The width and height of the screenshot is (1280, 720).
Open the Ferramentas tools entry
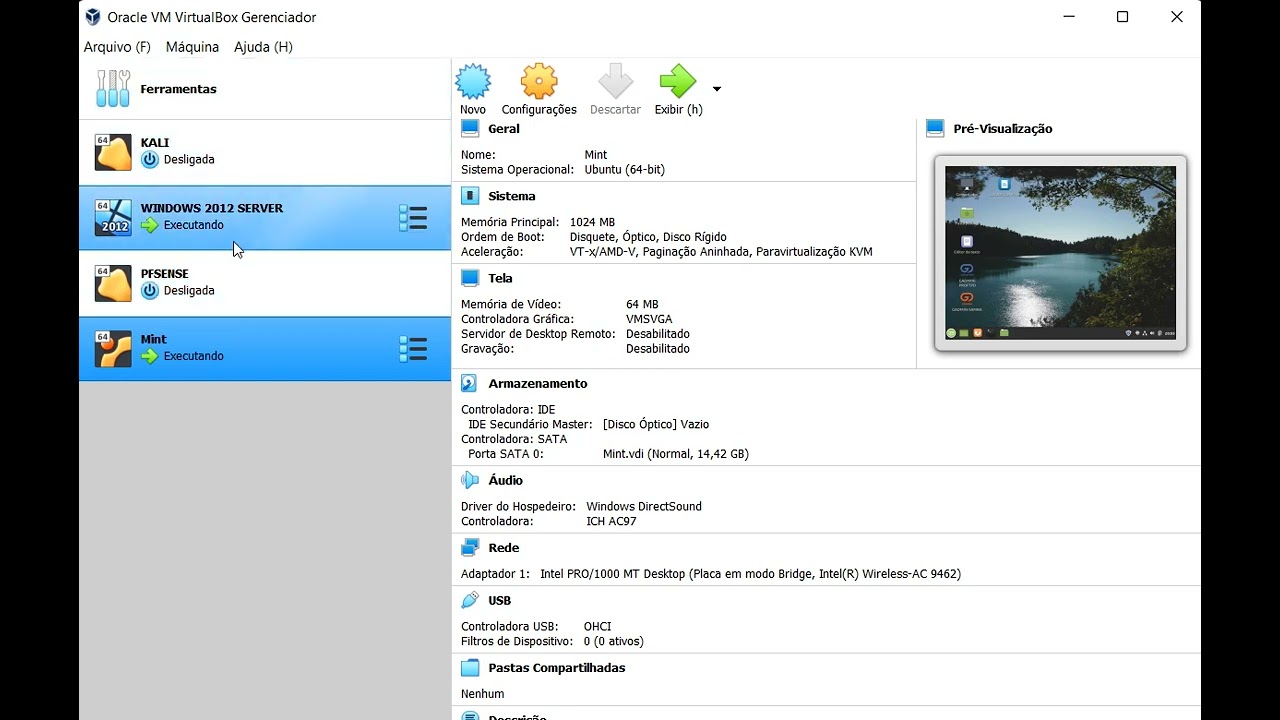(x=265, y=89)
